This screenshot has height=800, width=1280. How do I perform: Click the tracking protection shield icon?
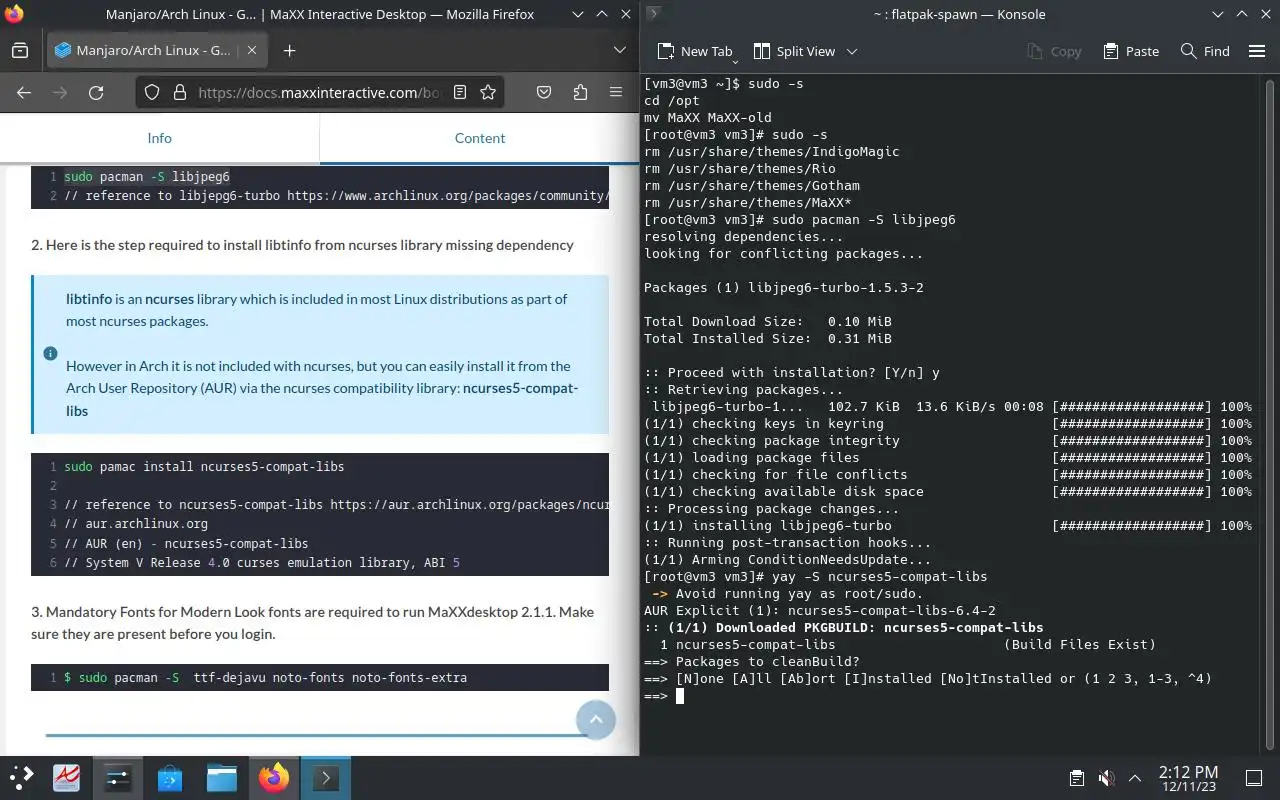click(152, 92)
